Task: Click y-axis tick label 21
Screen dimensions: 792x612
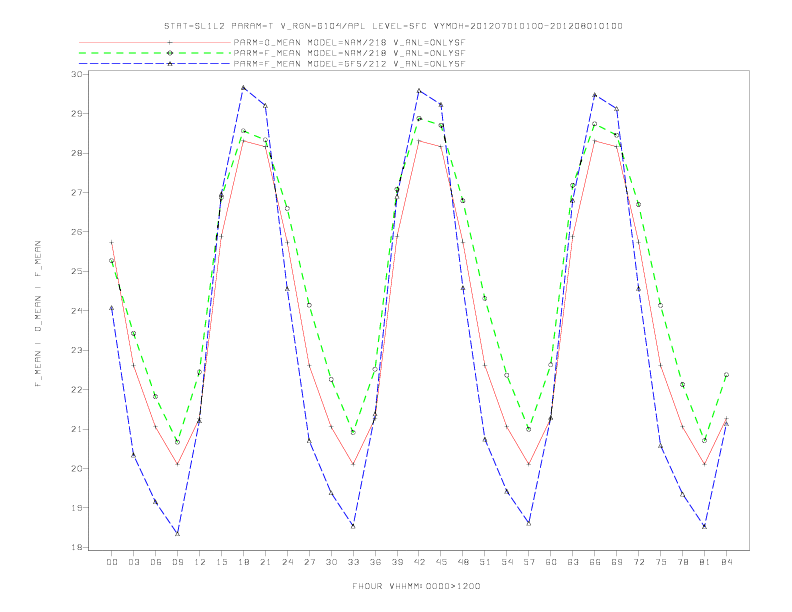Action: pyautogui.click(x=77, y=429)
